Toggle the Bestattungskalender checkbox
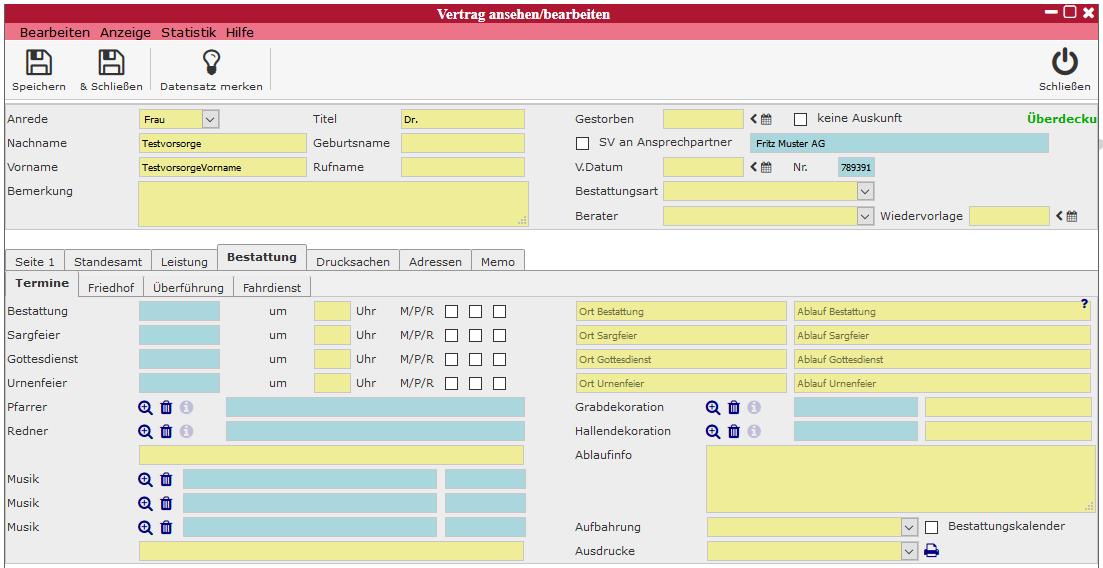The width and height of the screenshot is (1103, 568). click(x=932, y=527)
